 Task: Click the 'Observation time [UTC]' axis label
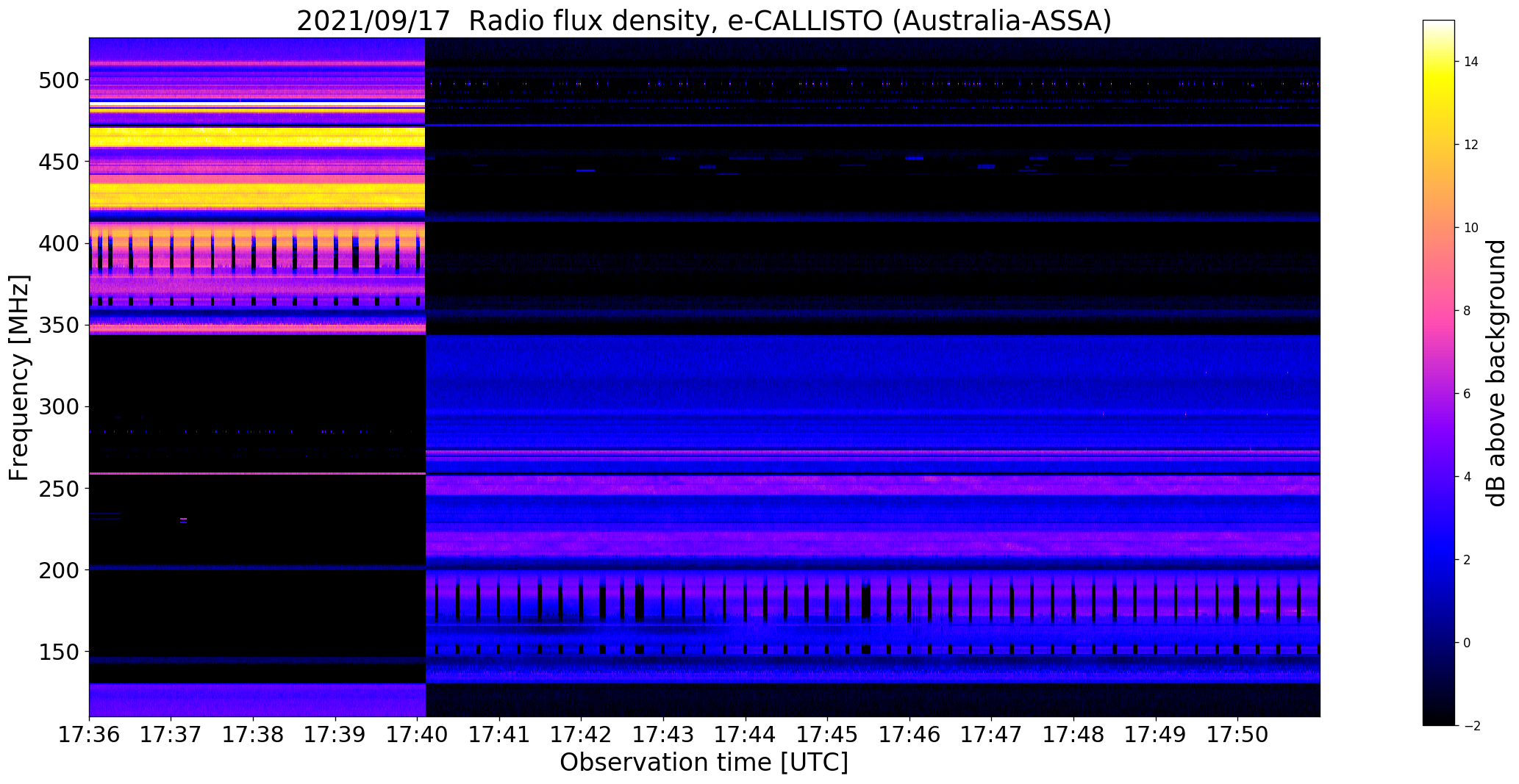704,763
